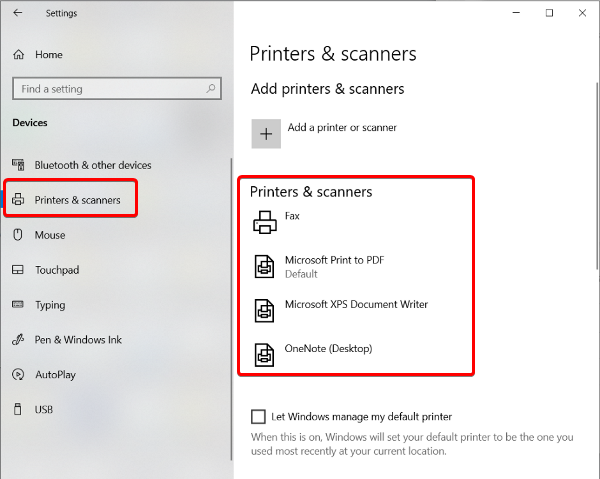Open Bluetooth & other devices section
The width and height of the screenshot is (600, 479).
(92, 165)
